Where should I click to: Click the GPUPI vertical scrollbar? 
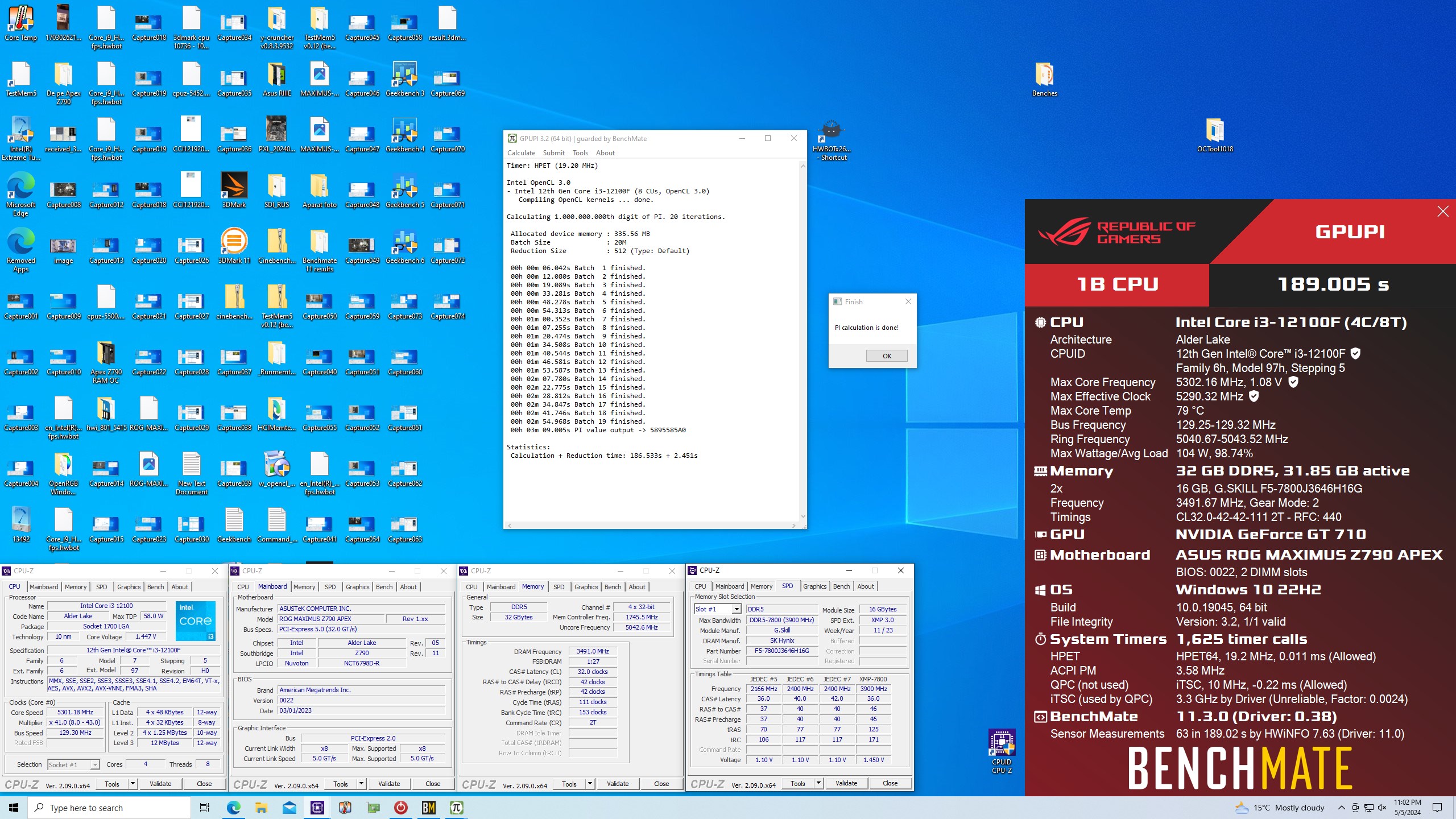pyautogui.click(x=803, y=341)
